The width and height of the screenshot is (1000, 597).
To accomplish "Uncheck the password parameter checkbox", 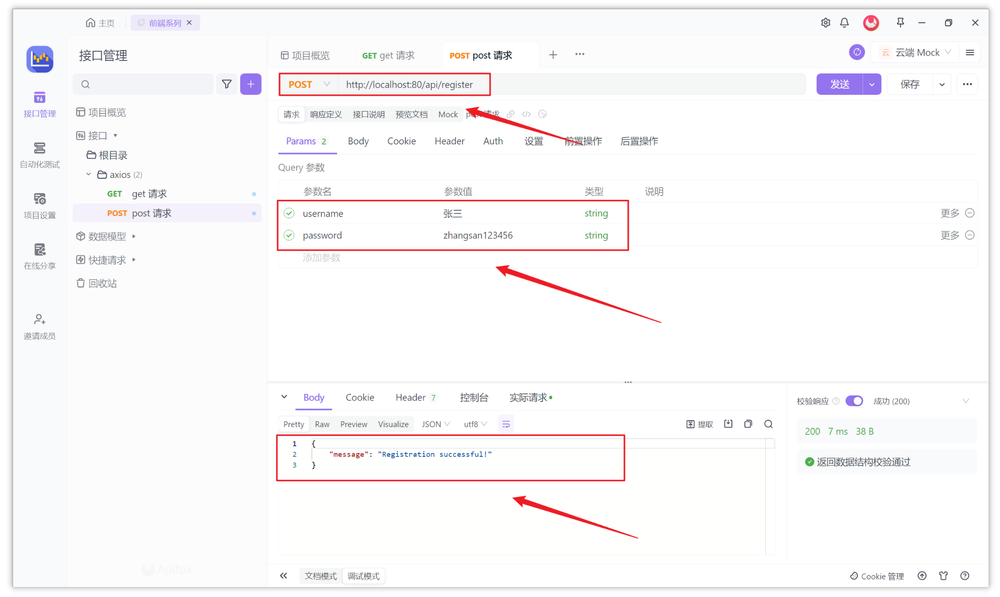I will 289,235.
